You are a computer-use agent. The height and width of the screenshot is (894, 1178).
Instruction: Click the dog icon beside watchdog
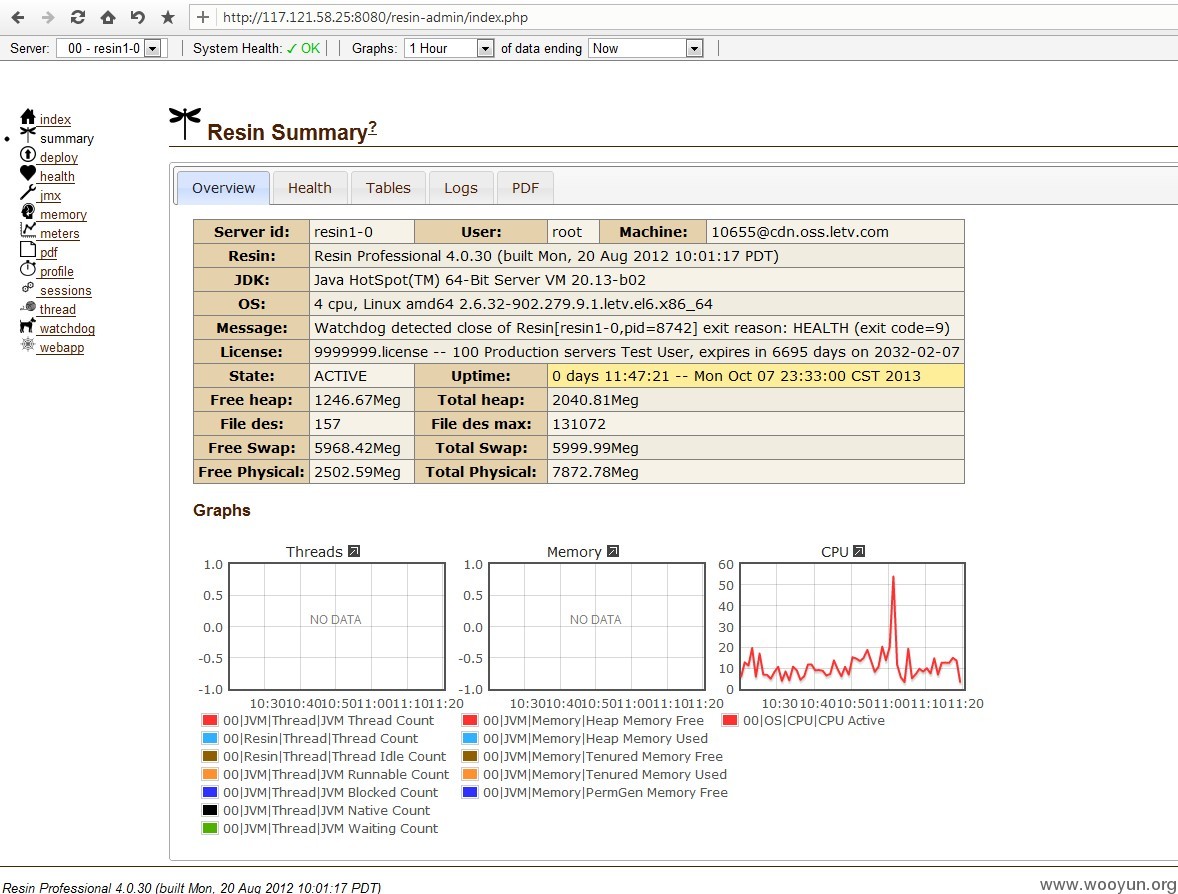(28, 325)
